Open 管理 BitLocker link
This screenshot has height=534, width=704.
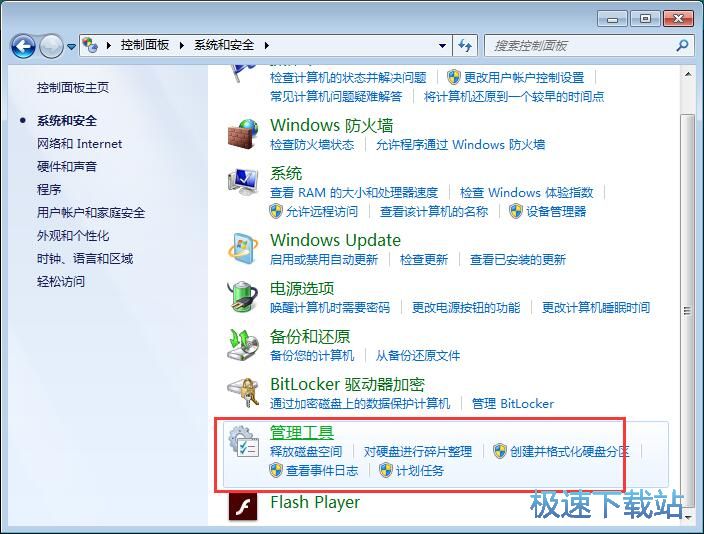[512, 404]
